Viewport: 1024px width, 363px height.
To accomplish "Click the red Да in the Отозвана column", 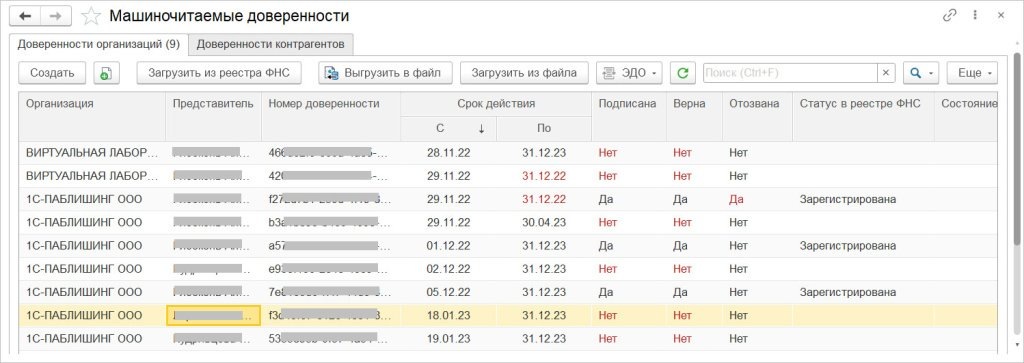I will pyautogui.click(x=737, y=199).
